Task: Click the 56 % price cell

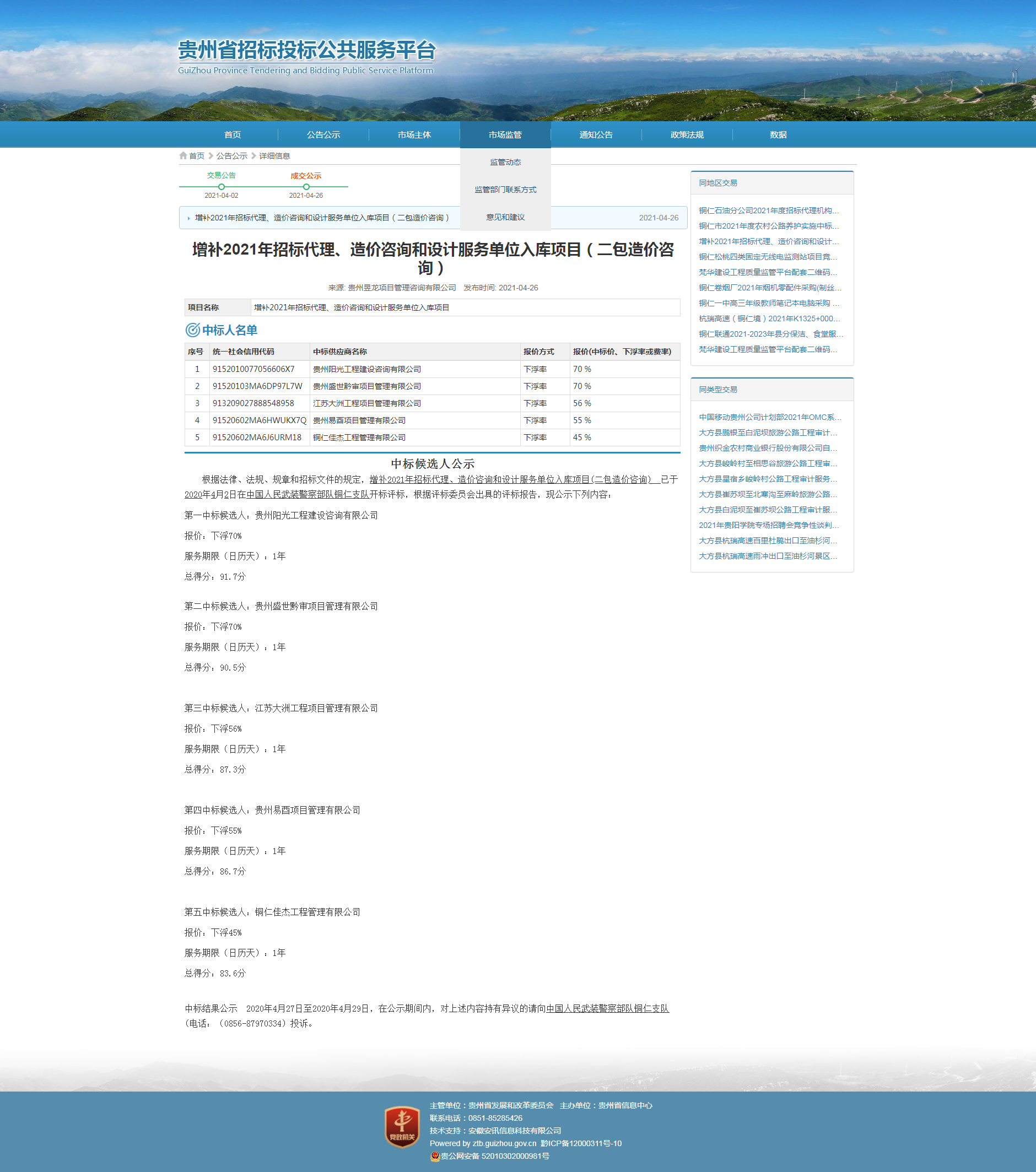Action: 624,404
